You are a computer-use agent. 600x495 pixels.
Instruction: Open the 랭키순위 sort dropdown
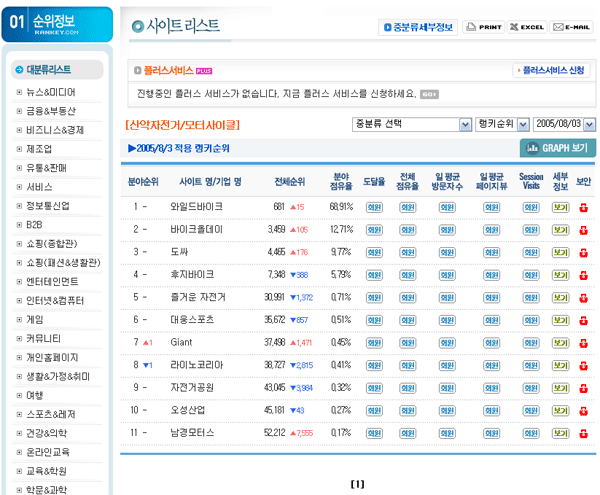[x=502, y=124]
